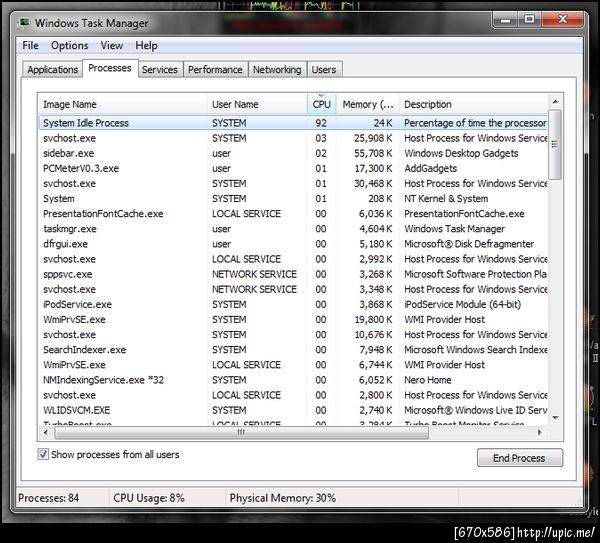
Task: Click the Physical Memory: 30% status entry
Action: [282, 498]
